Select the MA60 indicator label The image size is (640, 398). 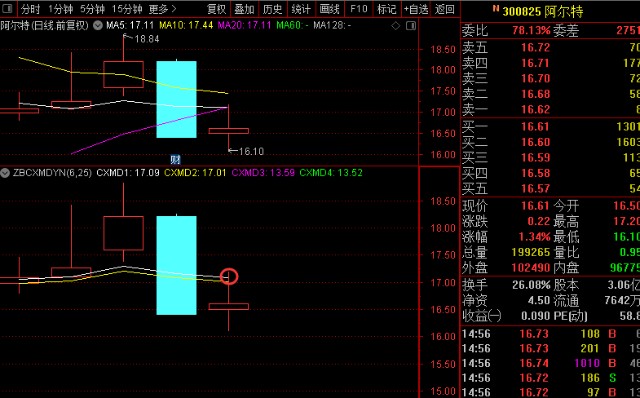click(x=292, y=25)
